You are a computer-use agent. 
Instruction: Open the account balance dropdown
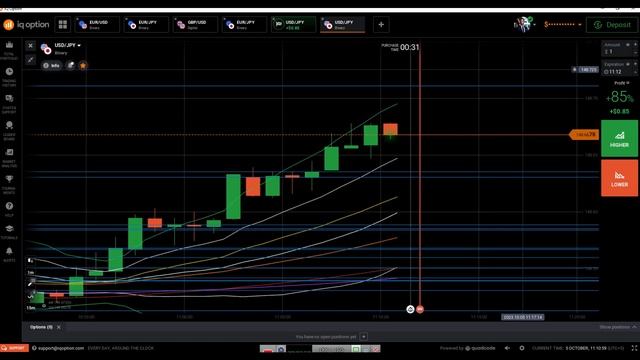pyautogui.click(x=562, y=24)
